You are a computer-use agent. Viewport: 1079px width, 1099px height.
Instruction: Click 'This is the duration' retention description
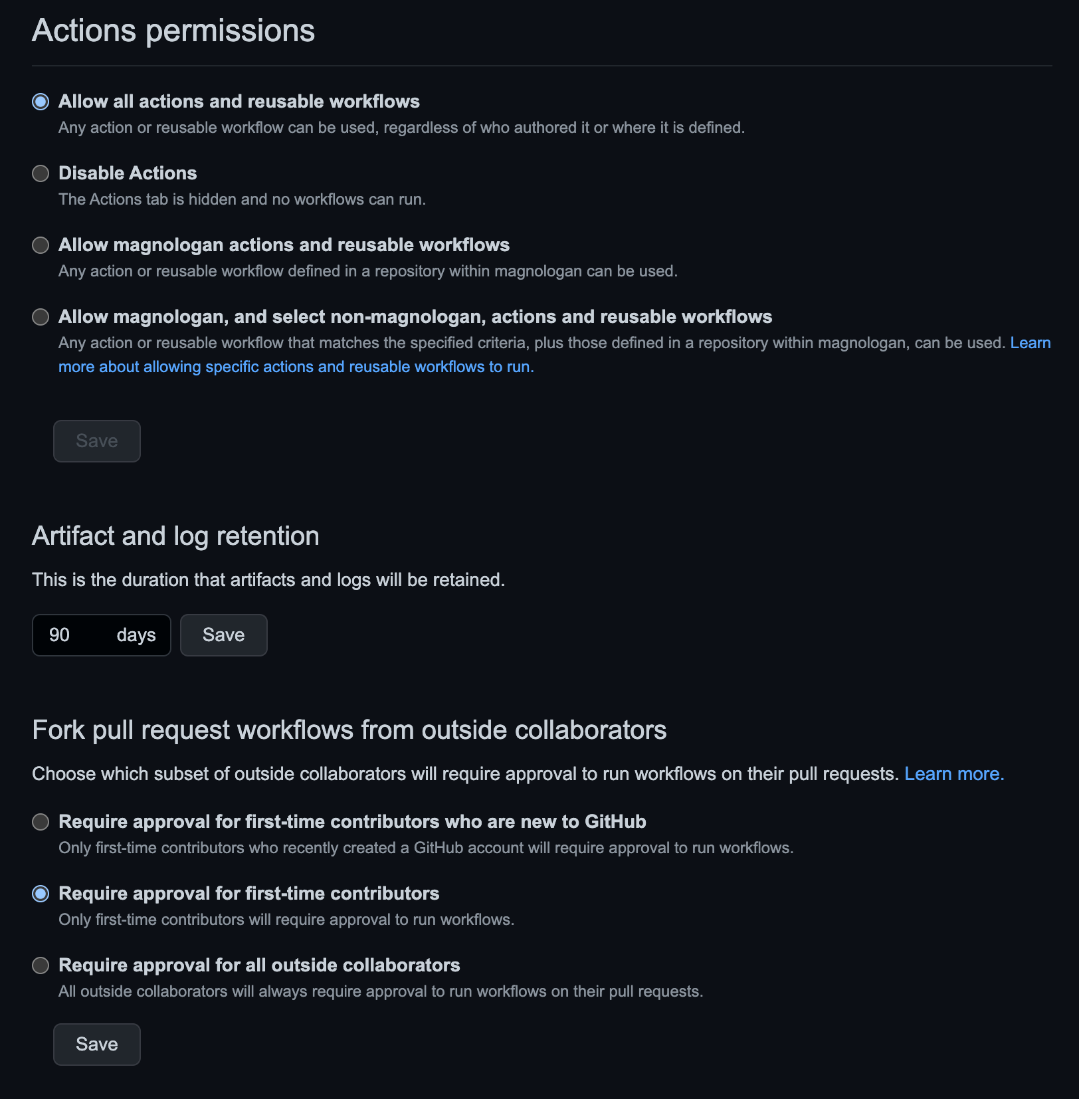pos(268,580)
